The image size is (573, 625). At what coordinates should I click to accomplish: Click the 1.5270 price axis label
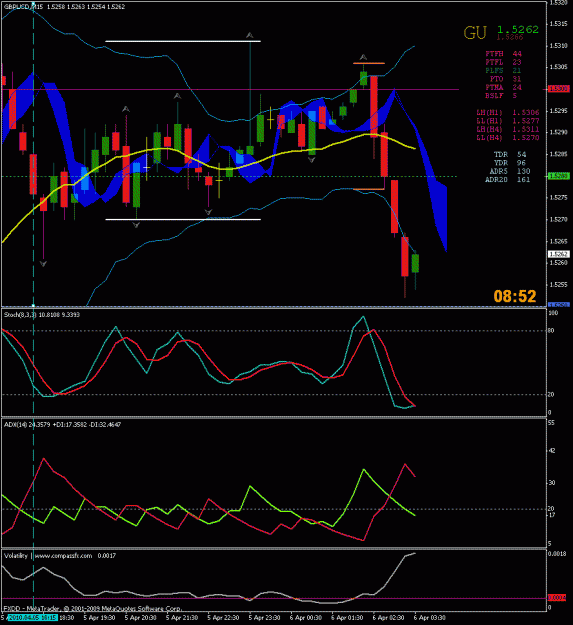(558, 219)
